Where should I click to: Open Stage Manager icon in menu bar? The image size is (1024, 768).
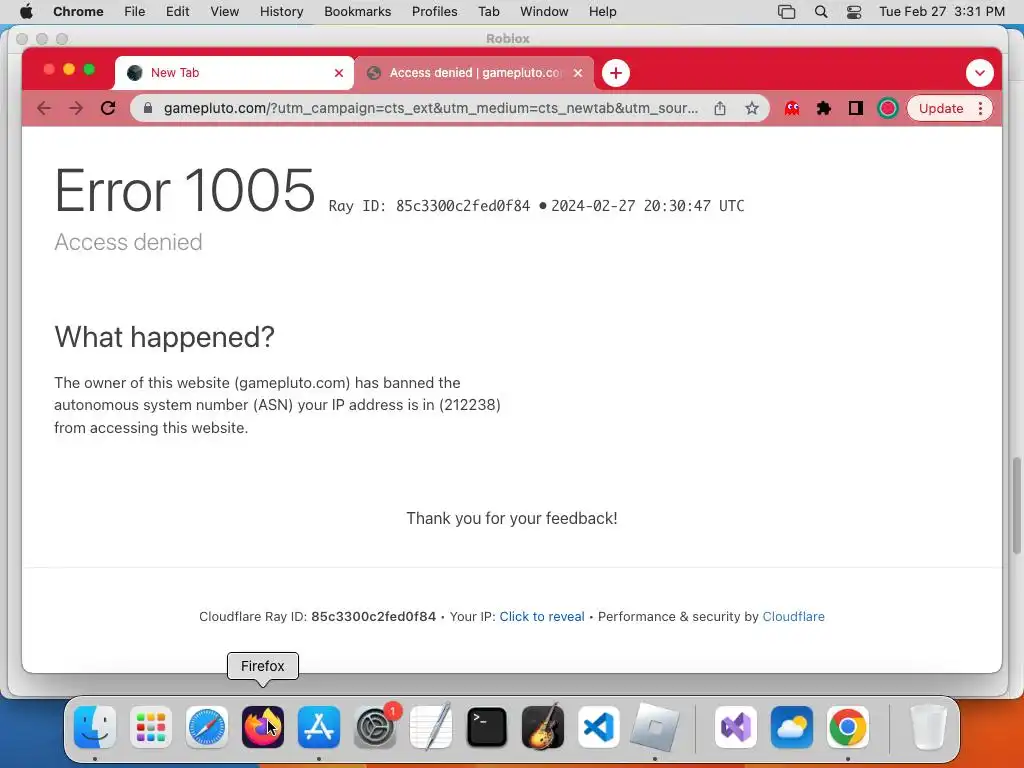tap(786, 12)
